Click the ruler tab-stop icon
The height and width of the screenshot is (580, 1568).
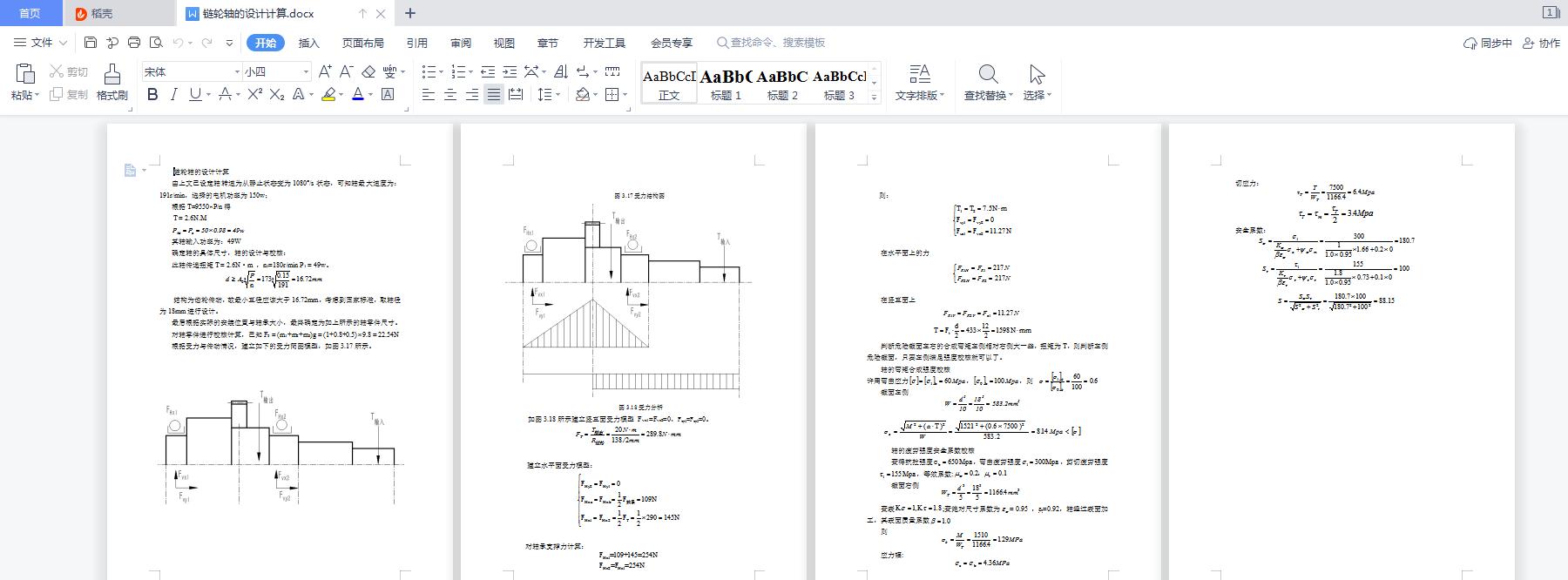[612, 71]
